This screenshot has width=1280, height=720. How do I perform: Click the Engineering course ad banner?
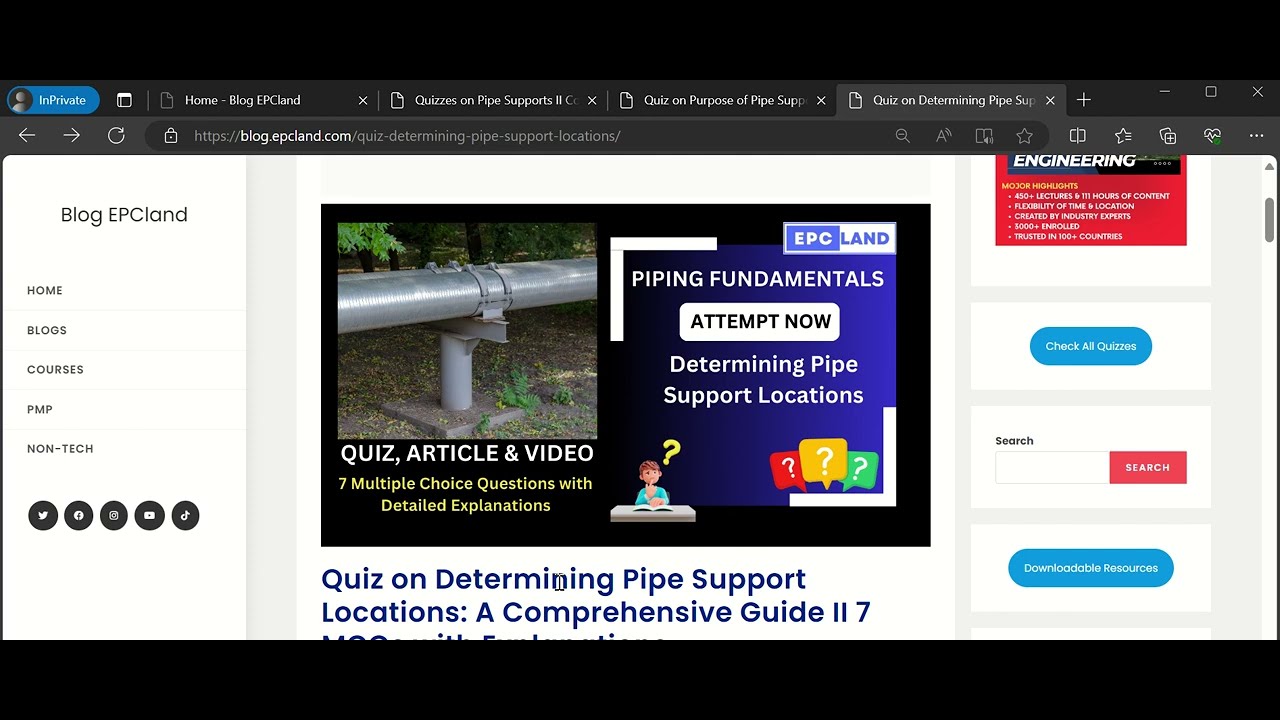tap(1090, 200)
